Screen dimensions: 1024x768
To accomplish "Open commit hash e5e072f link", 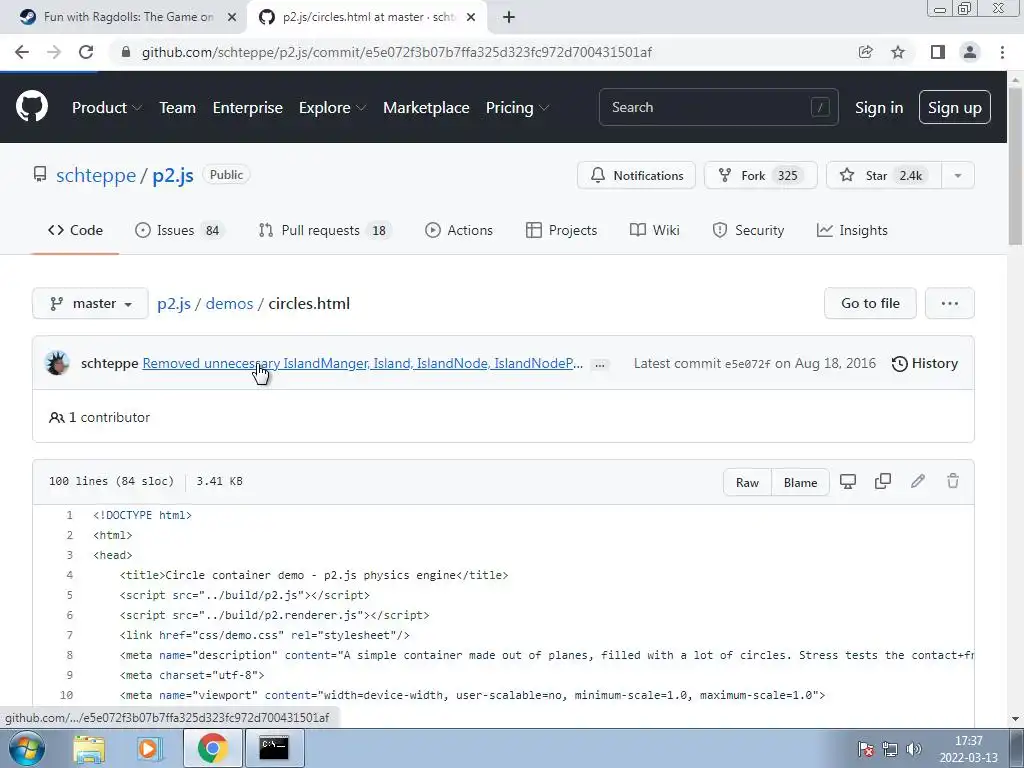I will pyautogui.click(x=747, y=364).
